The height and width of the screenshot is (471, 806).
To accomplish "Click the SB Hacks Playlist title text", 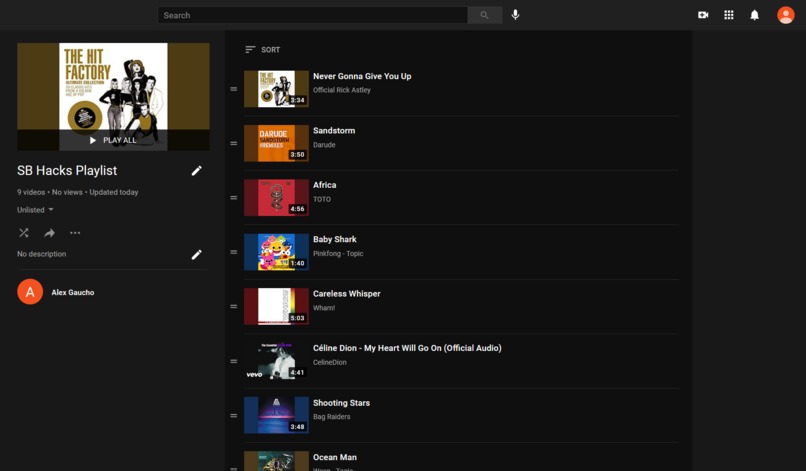I will coord(67,171).
